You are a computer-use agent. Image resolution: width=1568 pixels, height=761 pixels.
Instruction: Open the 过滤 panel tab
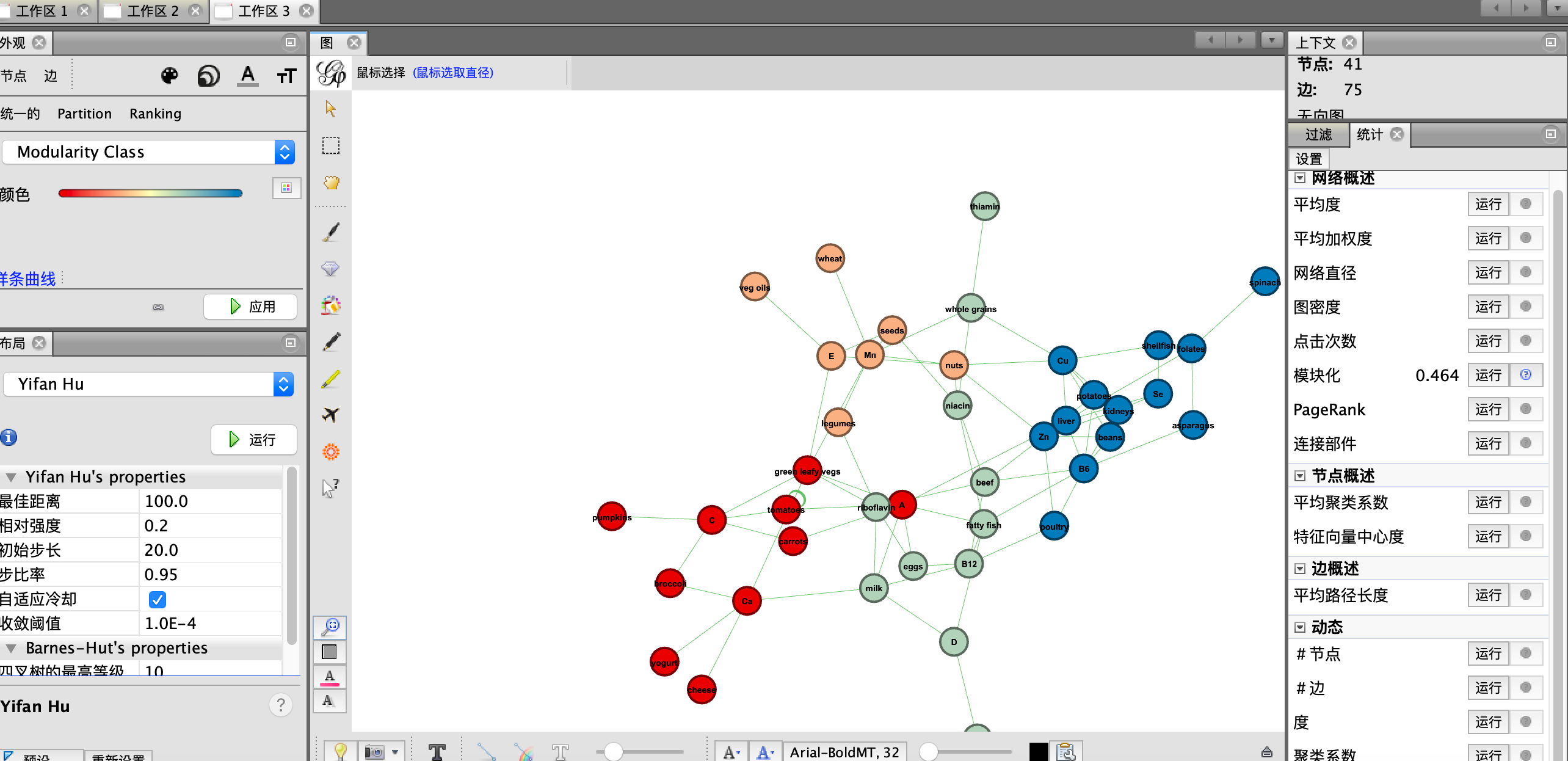click(x=1318, y=134)
